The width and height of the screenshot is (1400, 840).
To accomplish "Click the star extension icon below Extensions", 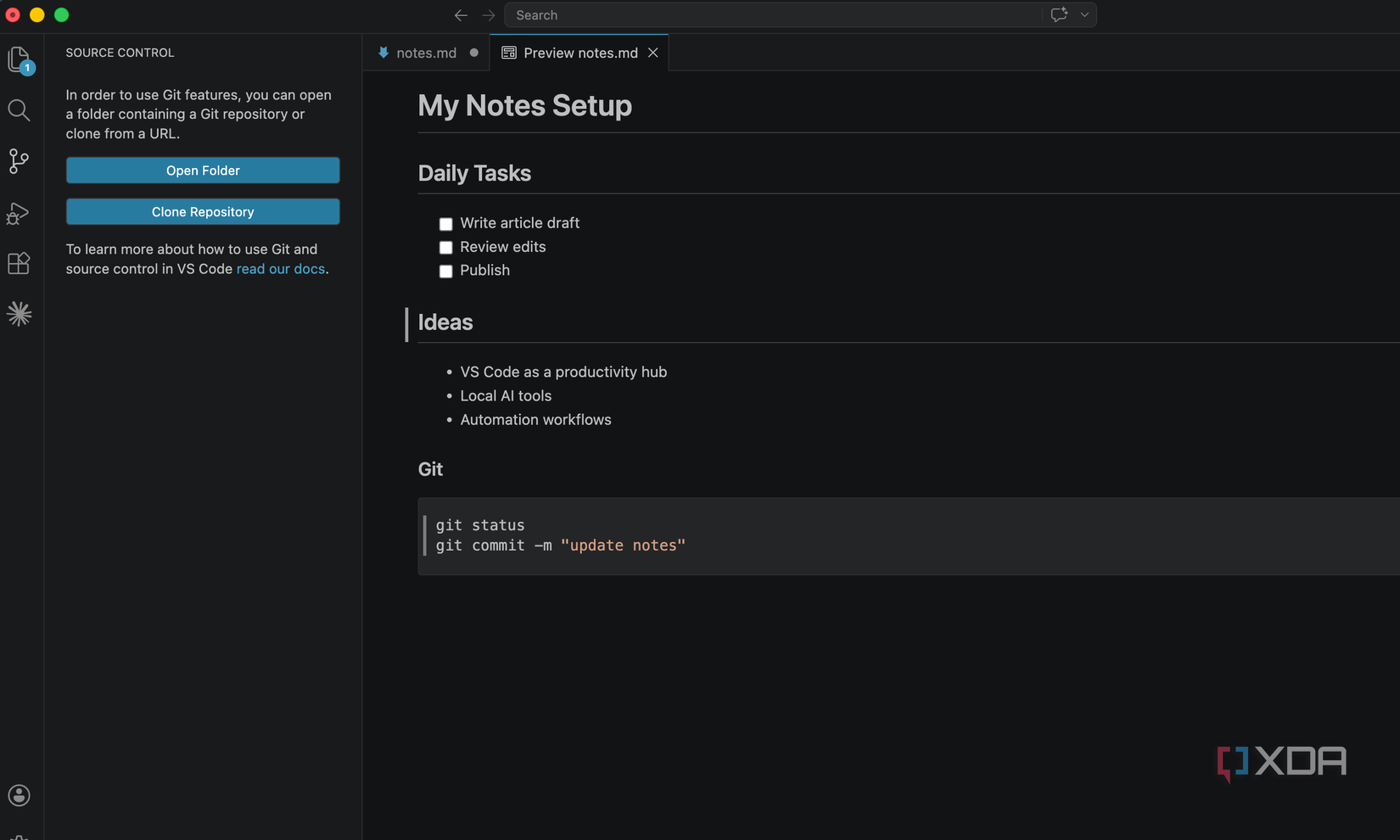I will tap(19, 313).
